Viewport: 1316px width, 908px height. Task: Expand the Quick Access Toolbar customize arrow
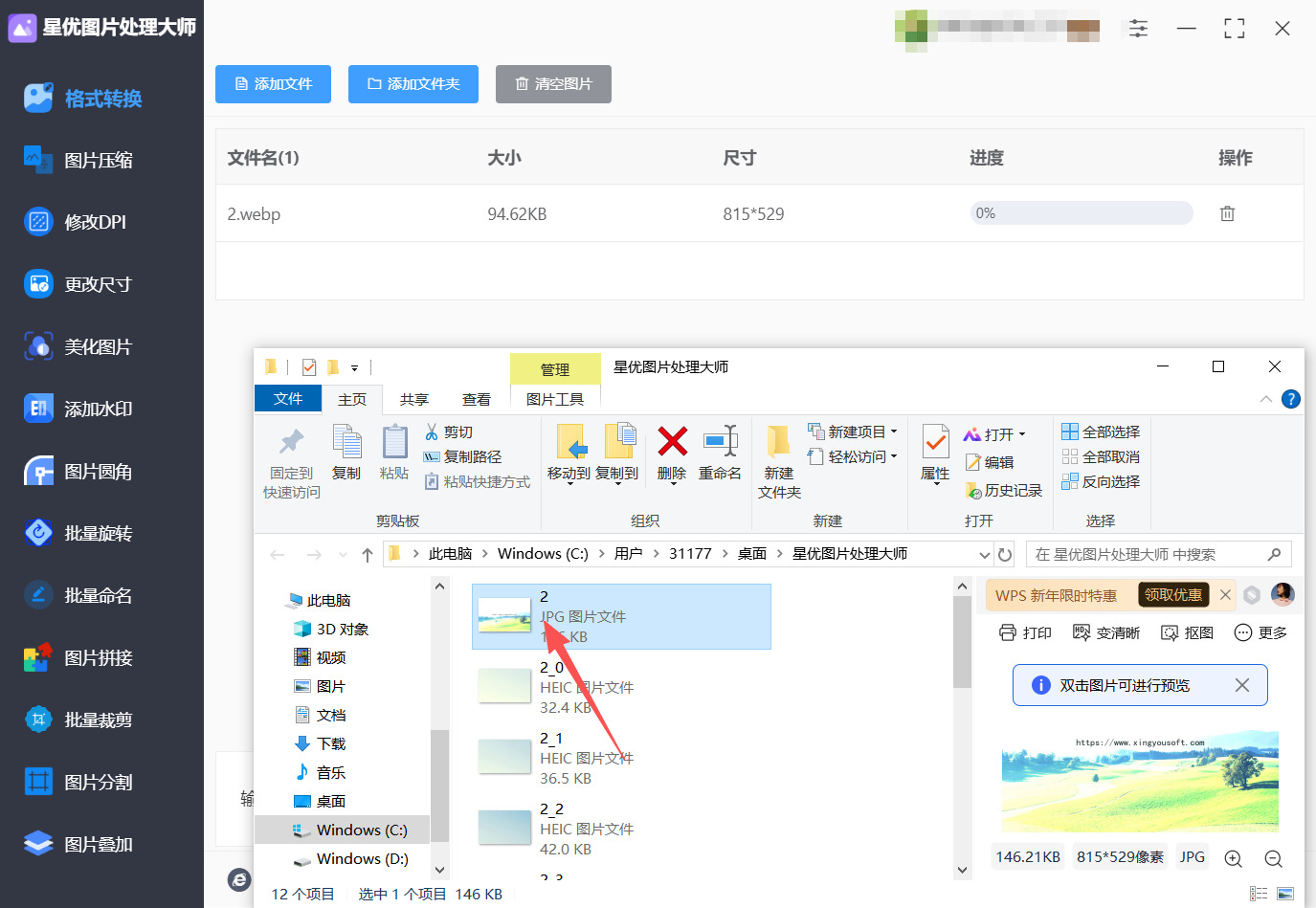354,367
